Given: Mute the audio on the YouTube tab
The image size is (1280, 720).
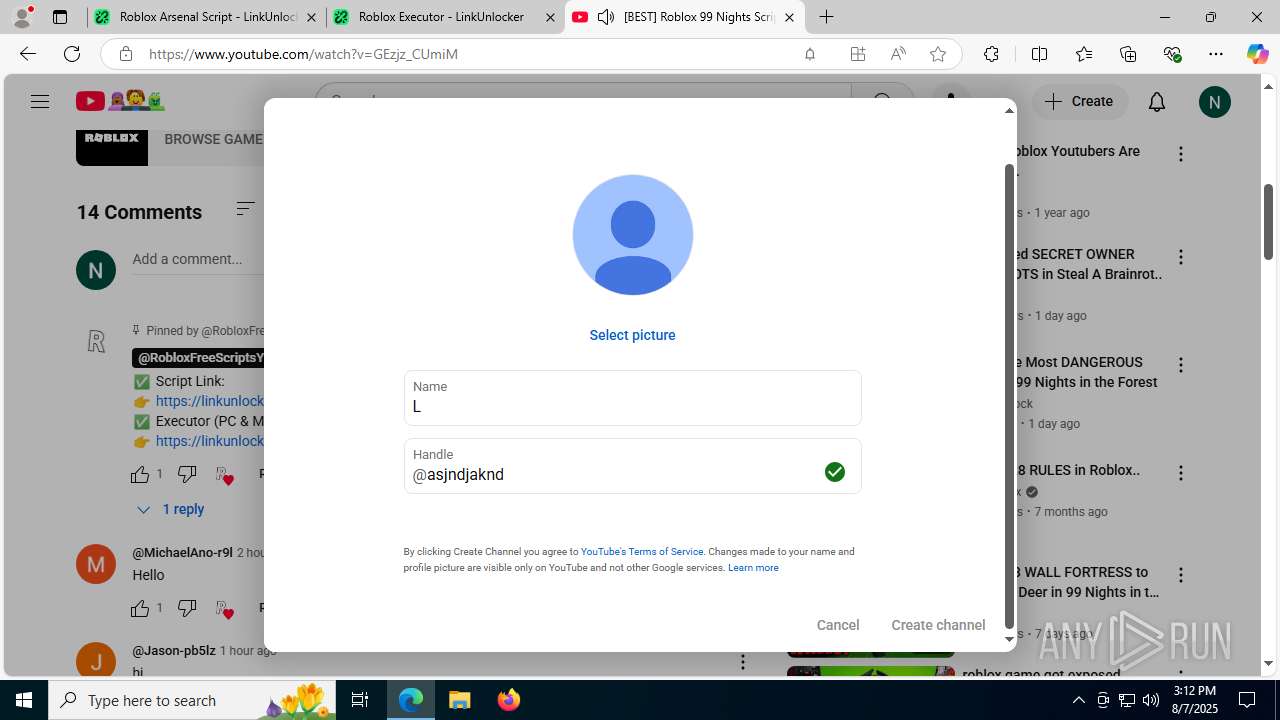Looking at the screenshot, I should click(x=606, y=17).
